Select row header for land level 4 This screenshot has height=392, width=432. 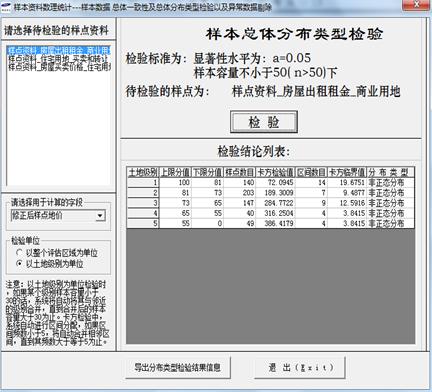point(143,213)
